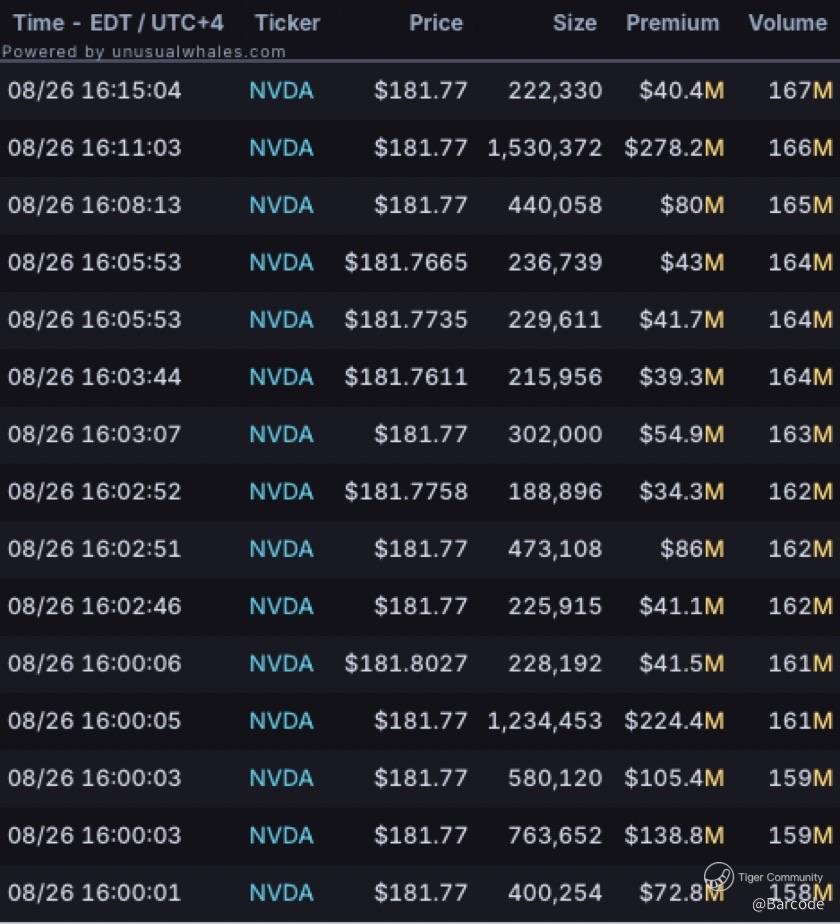Click NVDA ticker in the 16:00:01 row
Image resolution: width=840 pixels, height=924 pixels.
281,892
